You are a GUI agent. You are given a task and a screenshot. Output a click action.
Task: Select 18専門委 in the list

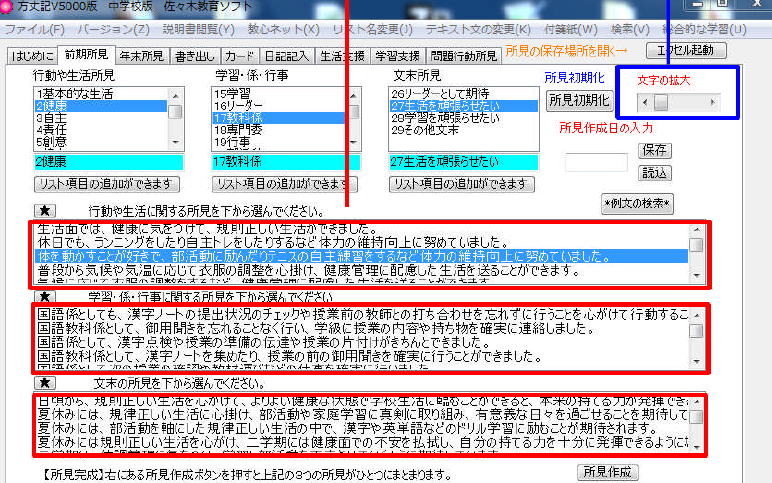point(279,130)
